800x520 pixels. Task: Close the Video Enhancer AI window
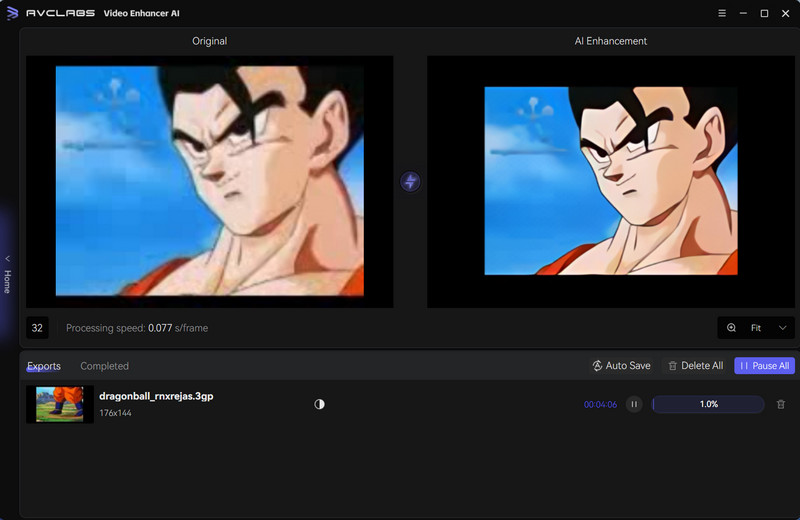coord(786,13)
